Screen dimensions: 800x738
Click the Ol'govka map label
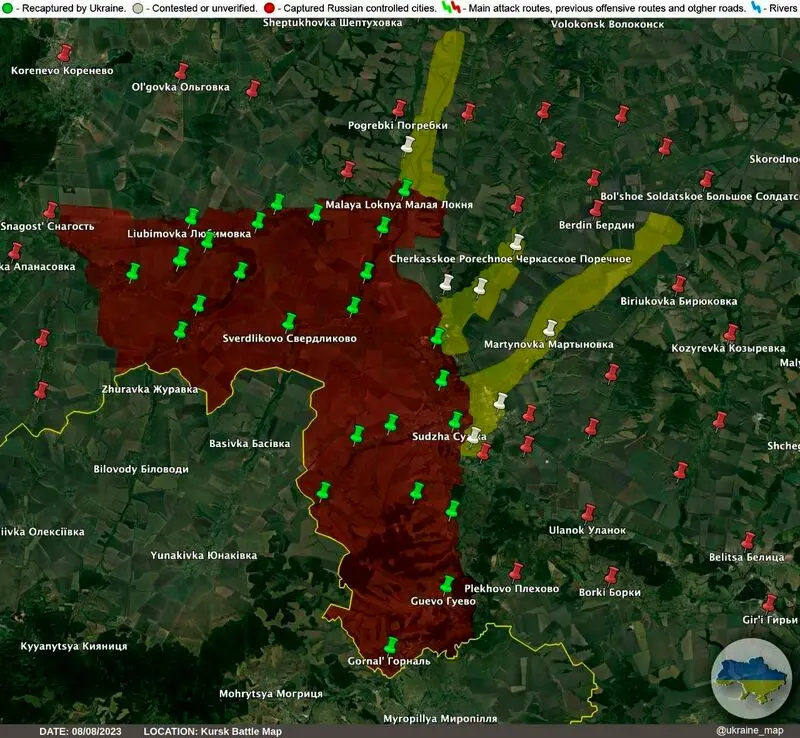click(x=181, y=87)
